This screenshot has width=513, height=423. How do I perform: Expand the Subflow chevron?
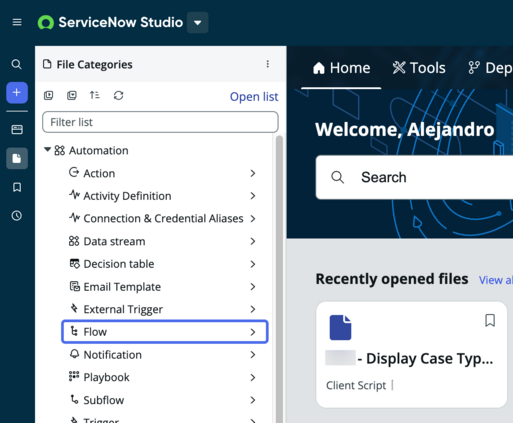[253, 400]
